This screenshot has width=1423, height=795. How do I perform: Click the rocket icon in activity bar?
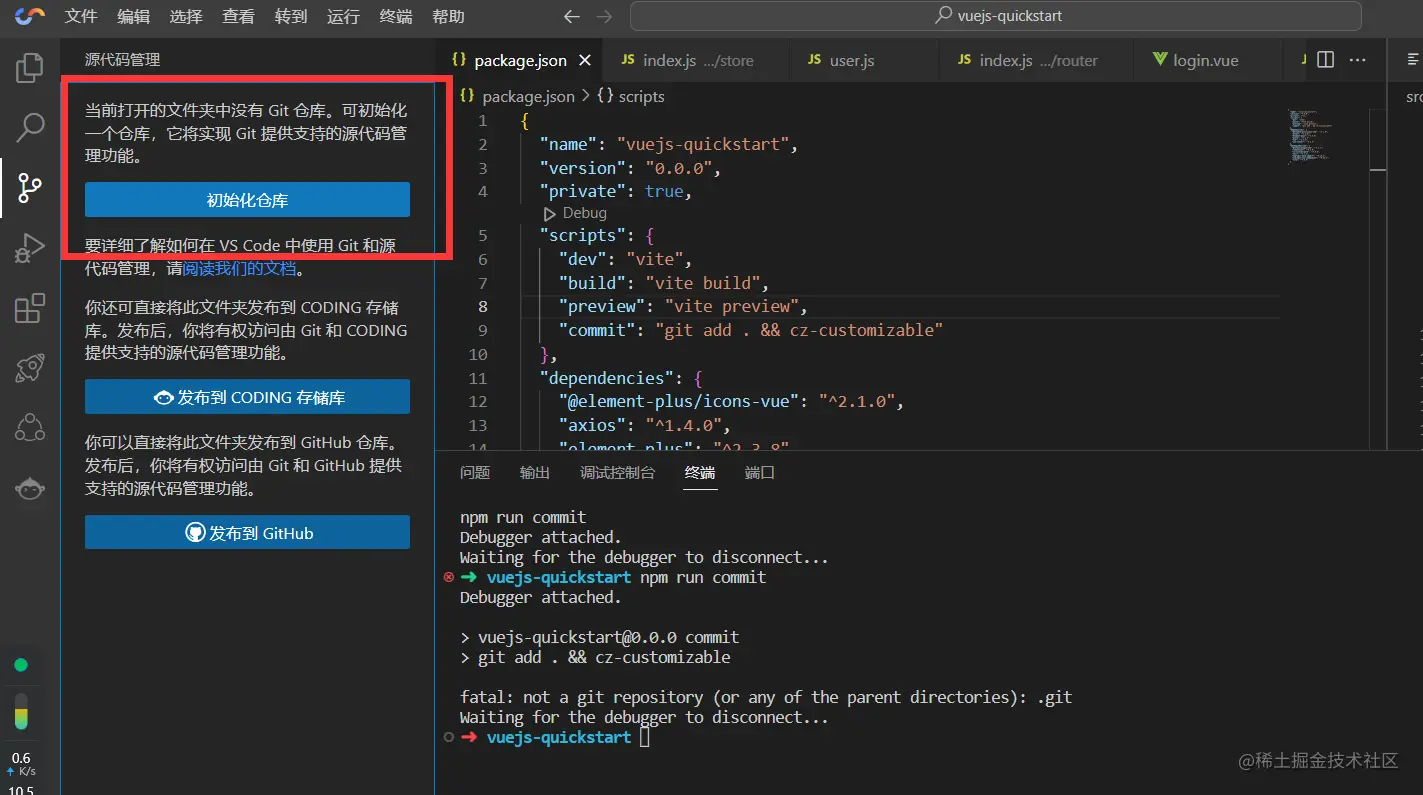point(30,368)
